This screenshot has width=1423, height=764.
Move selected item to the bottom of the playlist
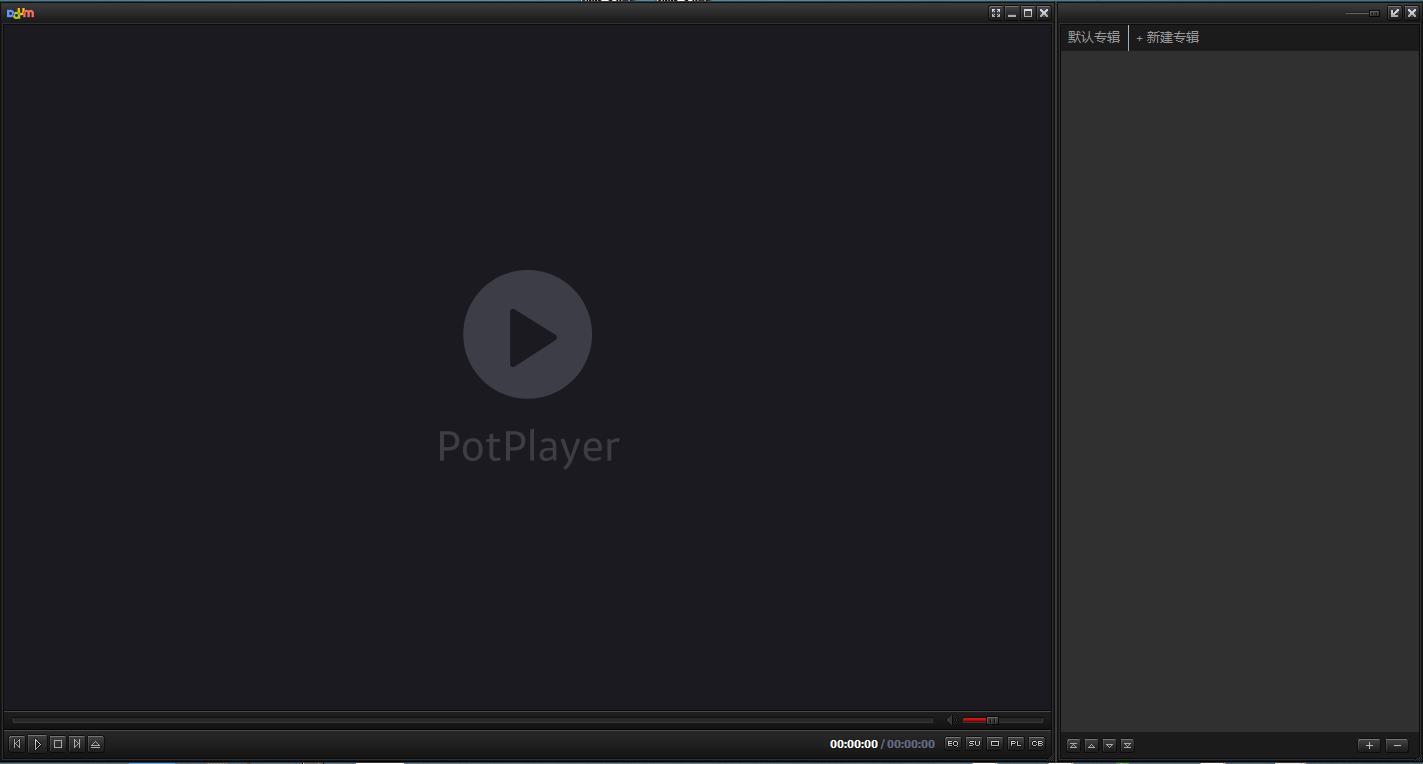click(x=1127, y=745)
